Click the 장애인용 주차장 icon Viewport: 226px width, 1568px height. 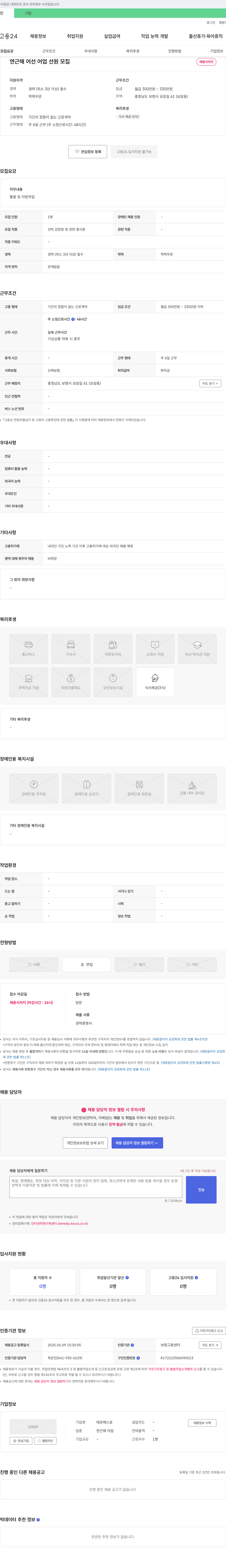(34, 789)
